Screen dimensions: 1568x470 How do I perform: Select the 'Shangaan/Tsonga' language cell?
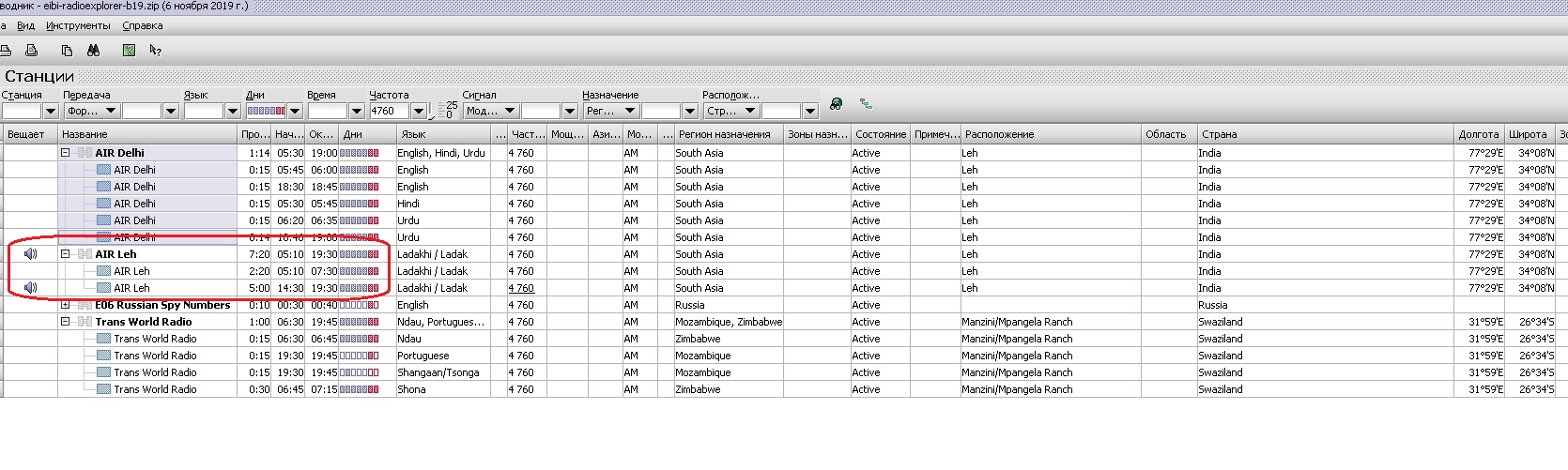[443, 372]
